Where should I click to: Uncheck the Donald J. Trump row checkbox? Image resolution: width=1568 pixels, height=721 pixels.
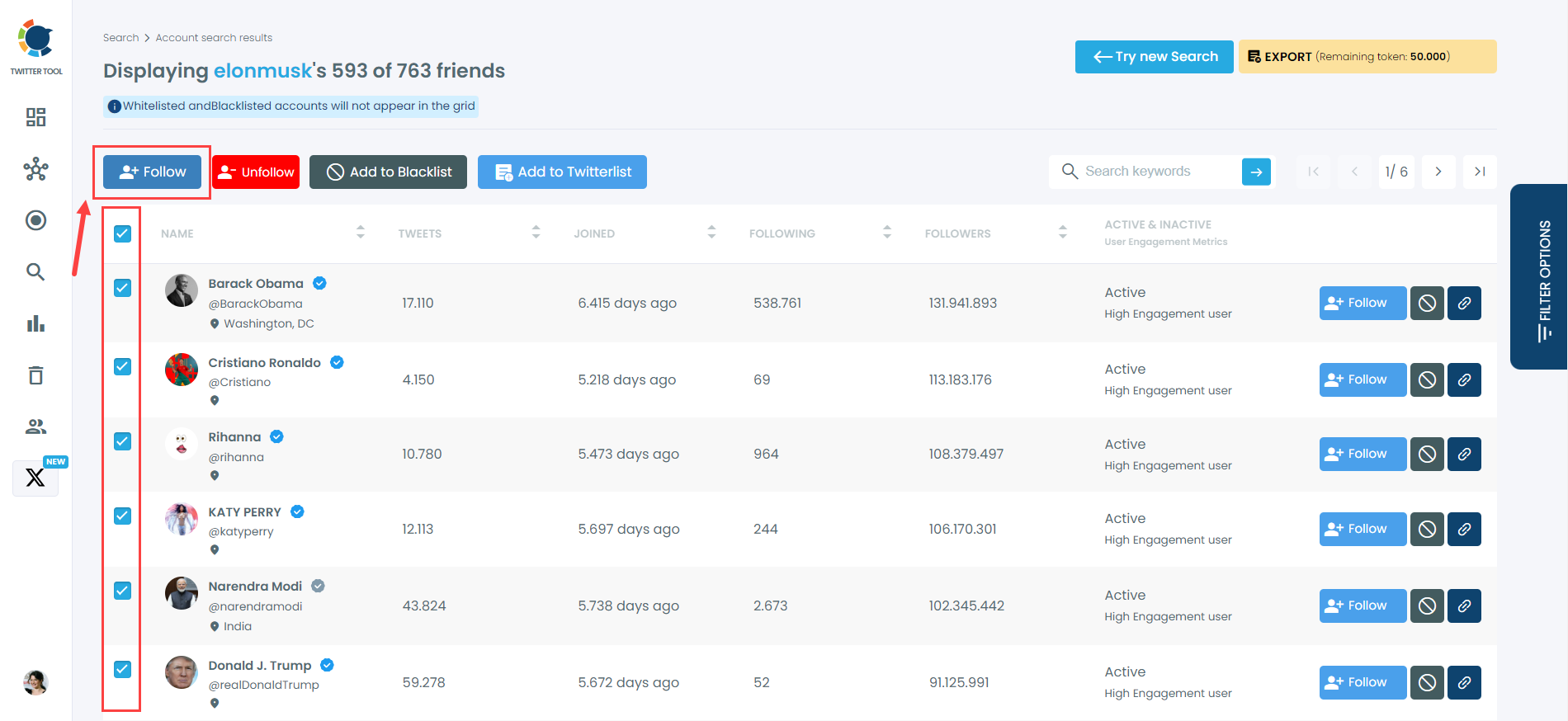tap(122, 669)
